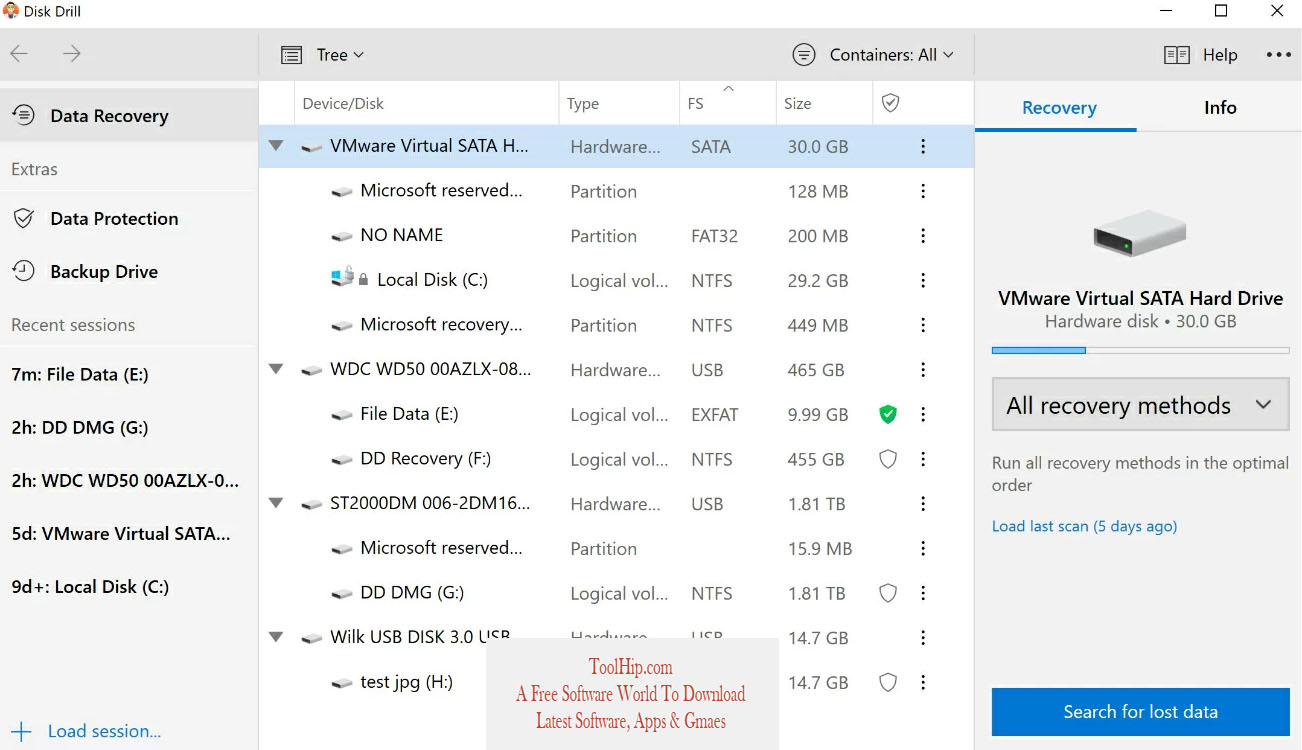
Task: Collapse the Wilk USB DISK 3.0 tree
Action: click(x=276, y=637)
